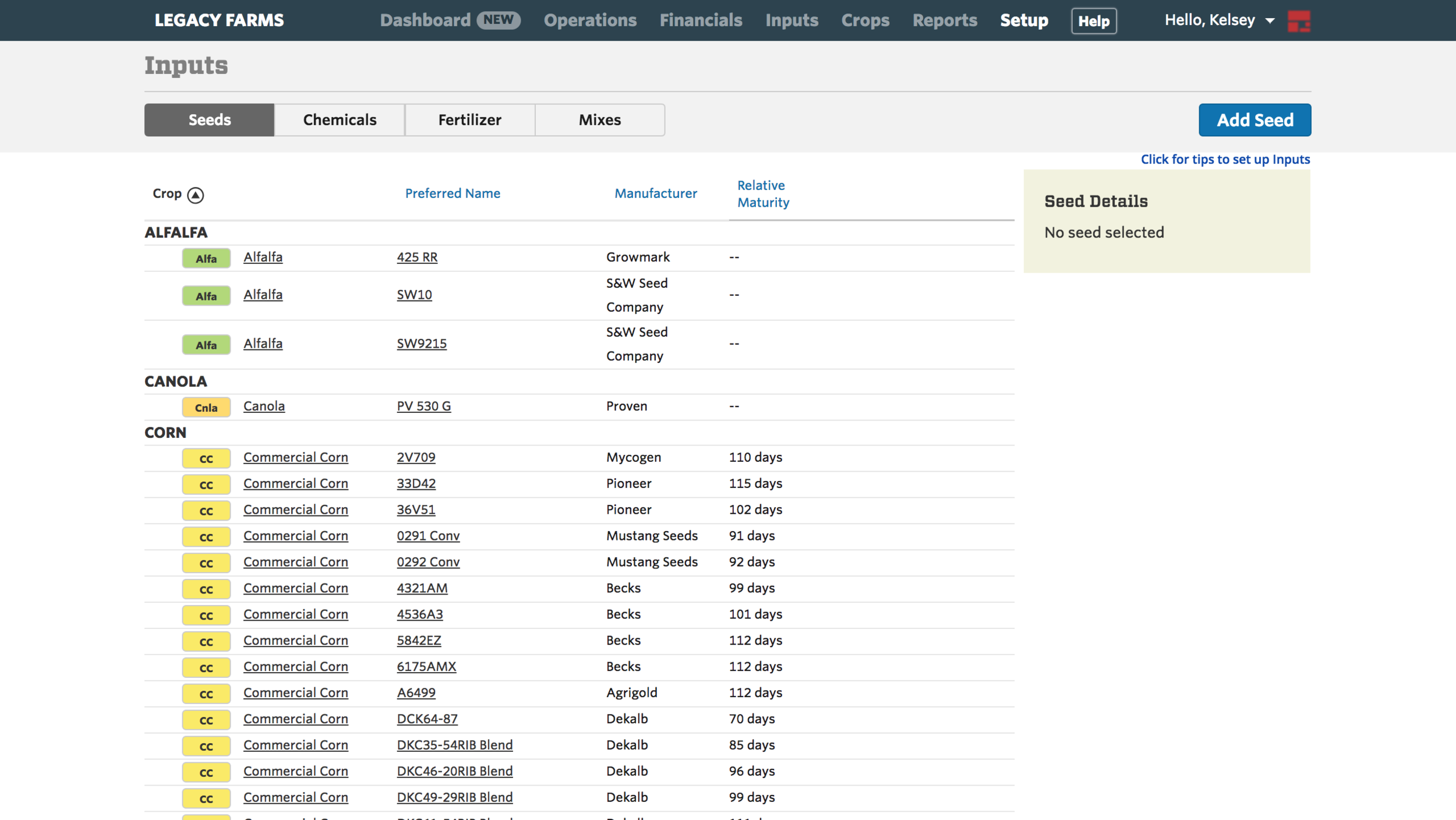Viewport: 1456px width, 820px height.
Task: Click the Crop sort ascending arrow icon
Action: coord(196,195)
